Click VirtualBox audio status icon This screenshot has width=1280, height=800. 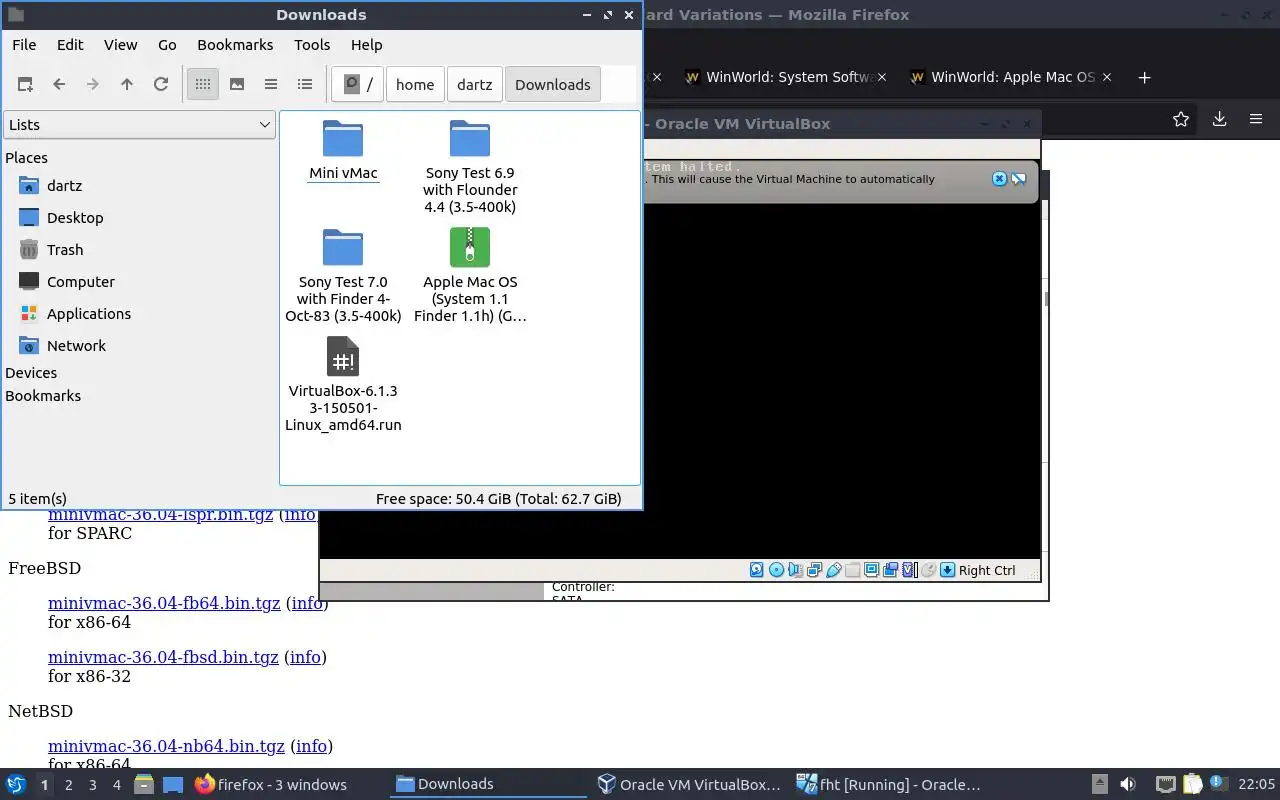point(795,570)
